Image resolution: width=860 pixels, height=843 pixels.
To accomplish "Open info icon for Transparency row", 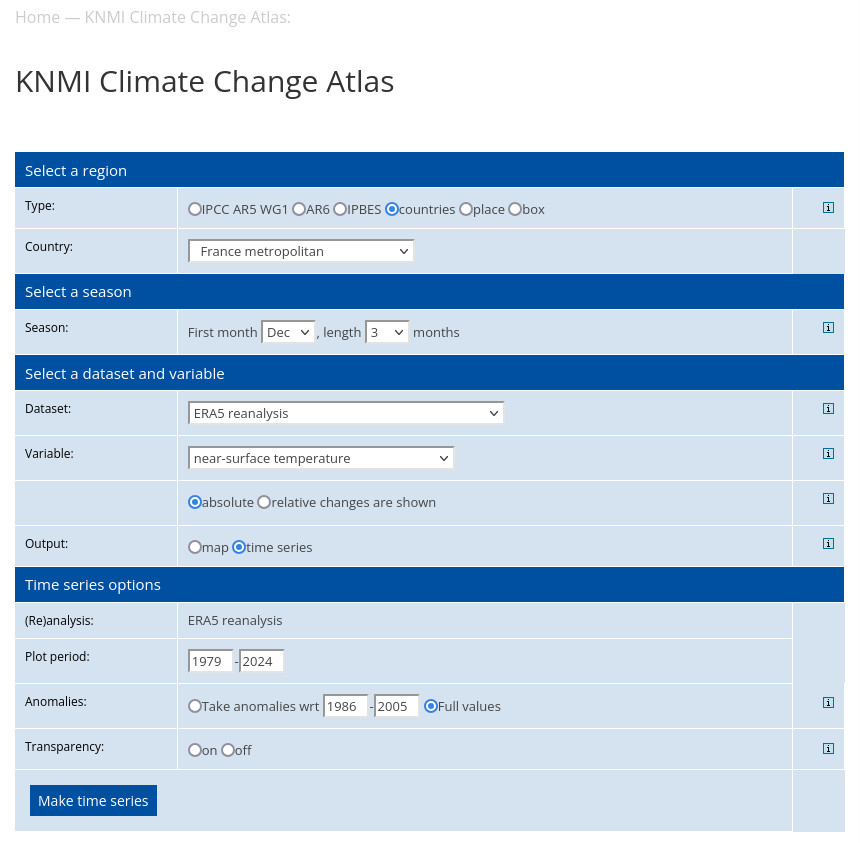I will click(828, 749).
